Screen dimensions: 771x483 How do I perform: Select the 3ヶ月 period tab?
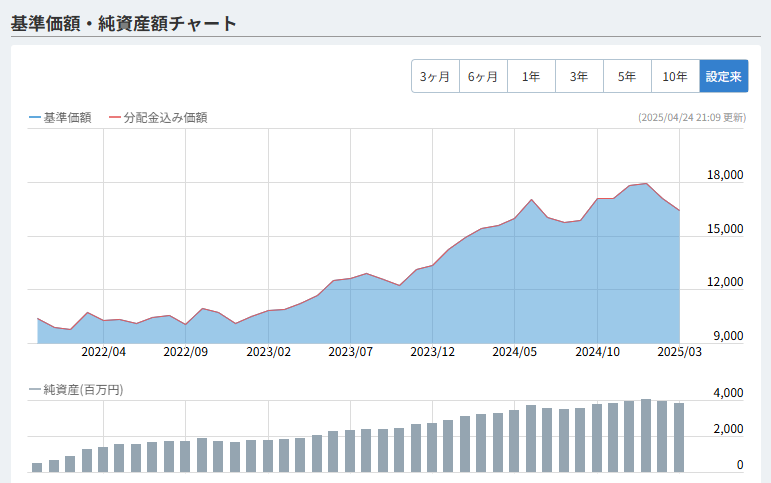click(435, 76)
